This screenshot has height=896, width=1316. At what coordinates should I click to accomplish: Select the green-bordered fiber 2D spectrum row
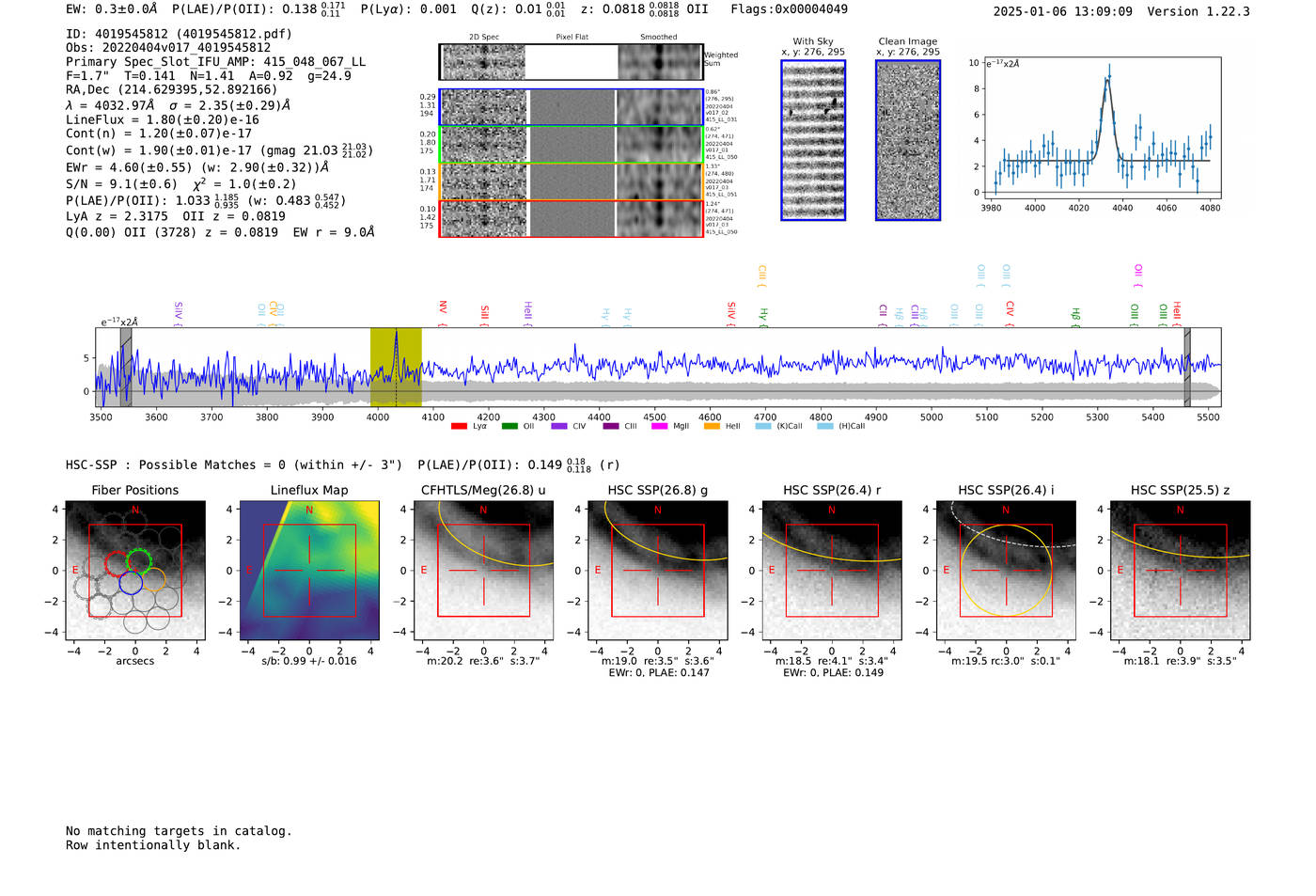tap(572, 145)
